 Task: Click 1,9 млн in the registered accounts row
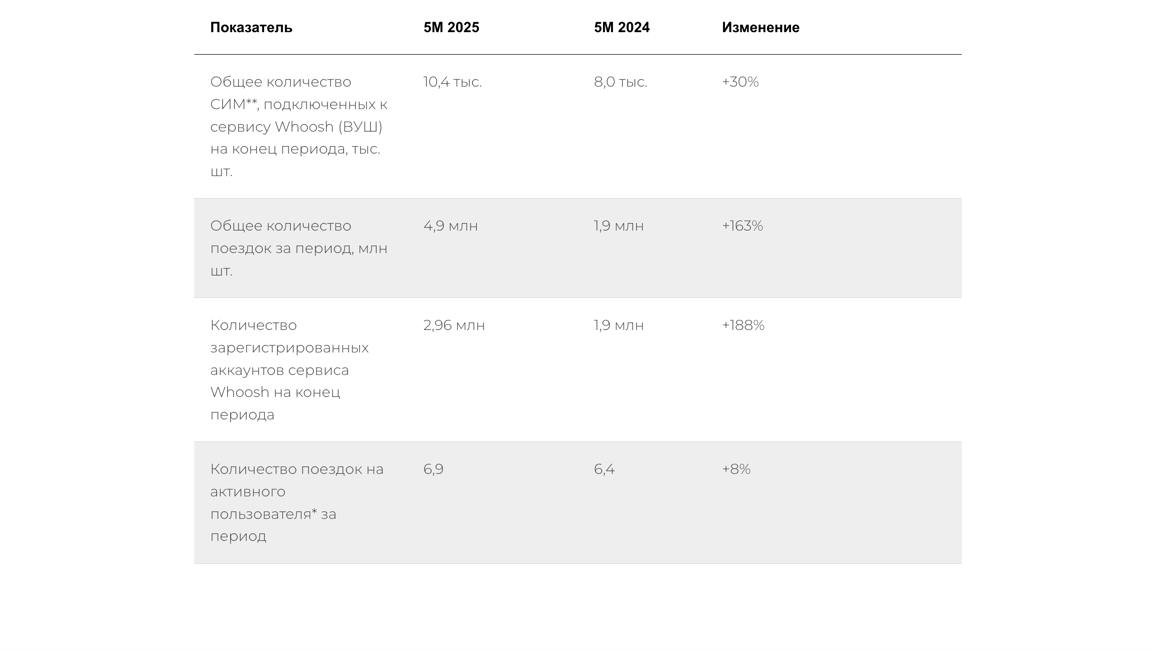tap(618, 325)
